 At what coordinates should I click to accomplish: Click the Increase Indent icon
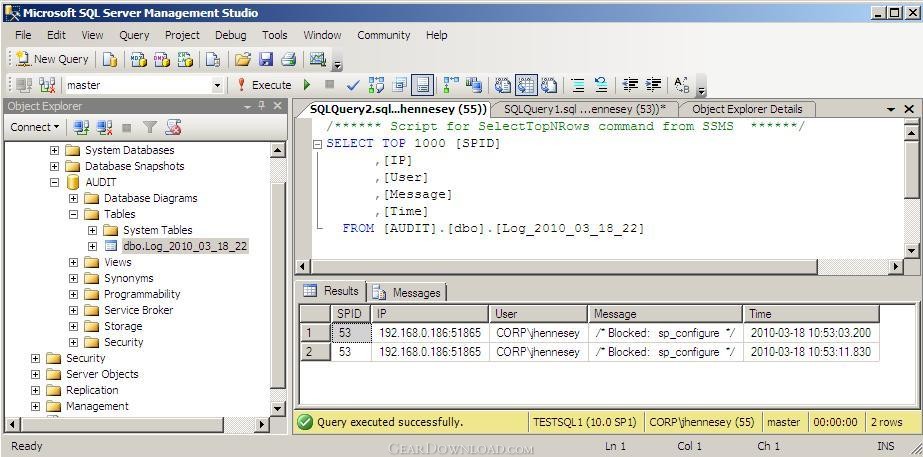point(653,85)
